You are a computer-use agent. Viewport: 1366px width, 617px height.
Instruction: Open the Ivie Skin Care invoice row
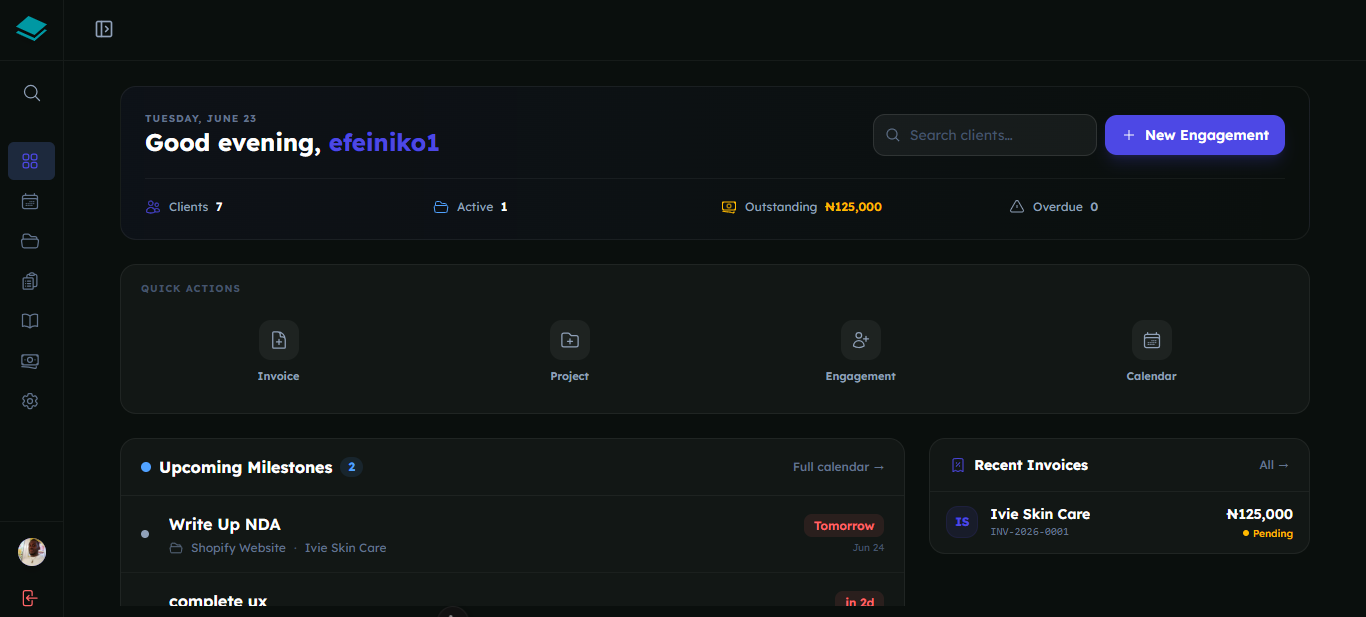pyautogui.click(x=1119, y=522)
